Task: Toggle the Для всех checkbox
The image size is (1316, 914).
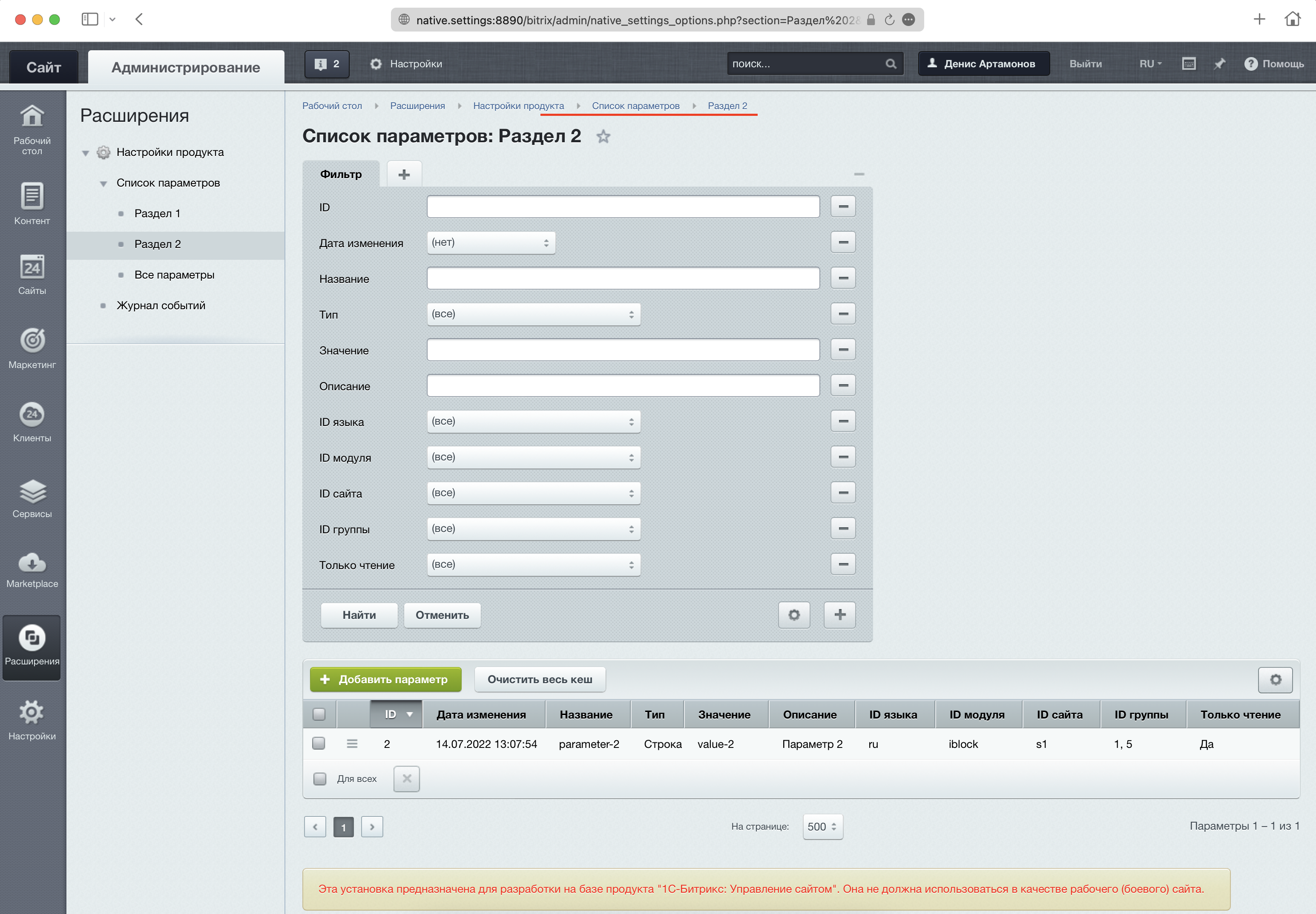Action: coord(319,778)
